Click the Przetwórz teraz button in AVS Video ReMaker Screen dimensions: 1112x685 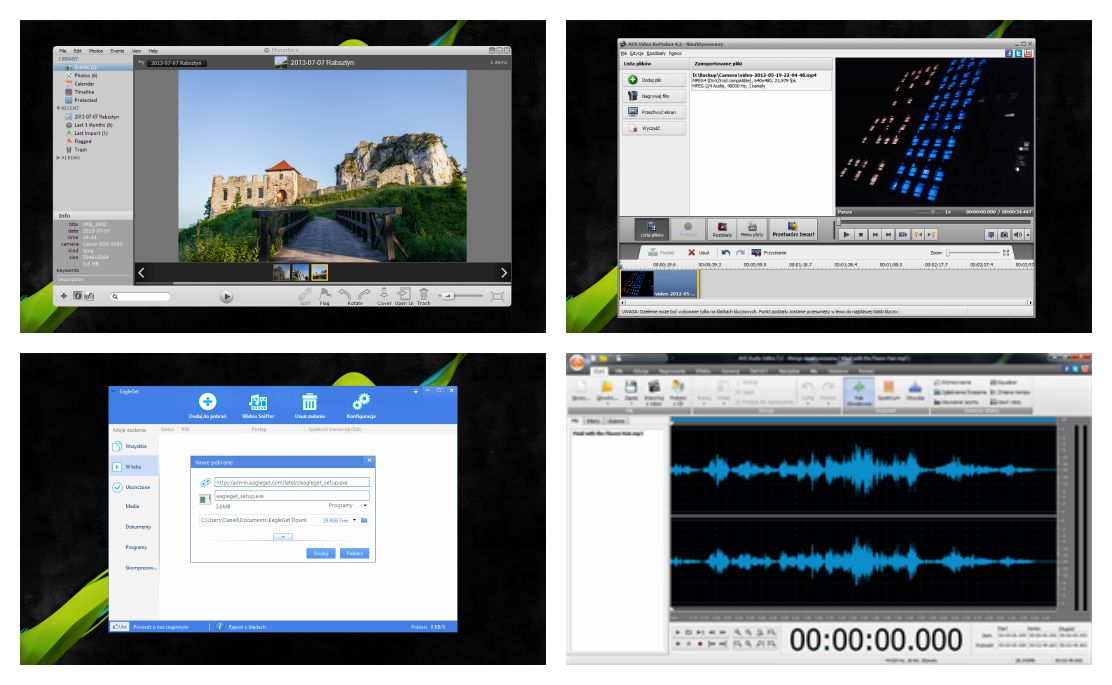pos(793,229)
